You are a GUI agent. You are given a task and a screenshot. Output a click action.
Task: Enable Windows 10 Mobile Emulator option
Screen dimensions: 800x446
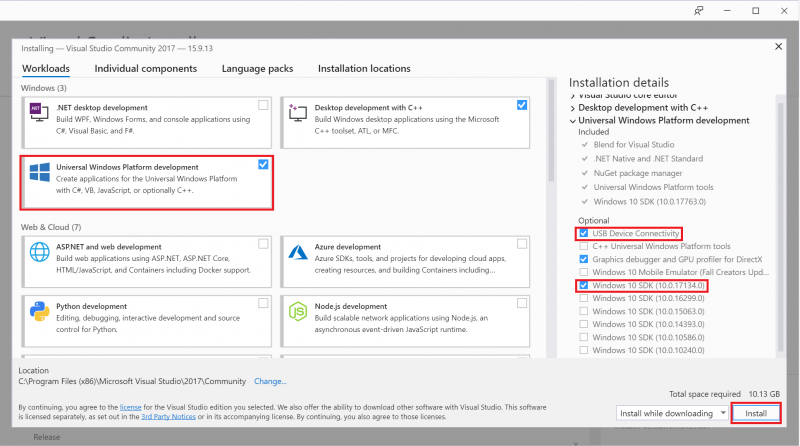584,272
